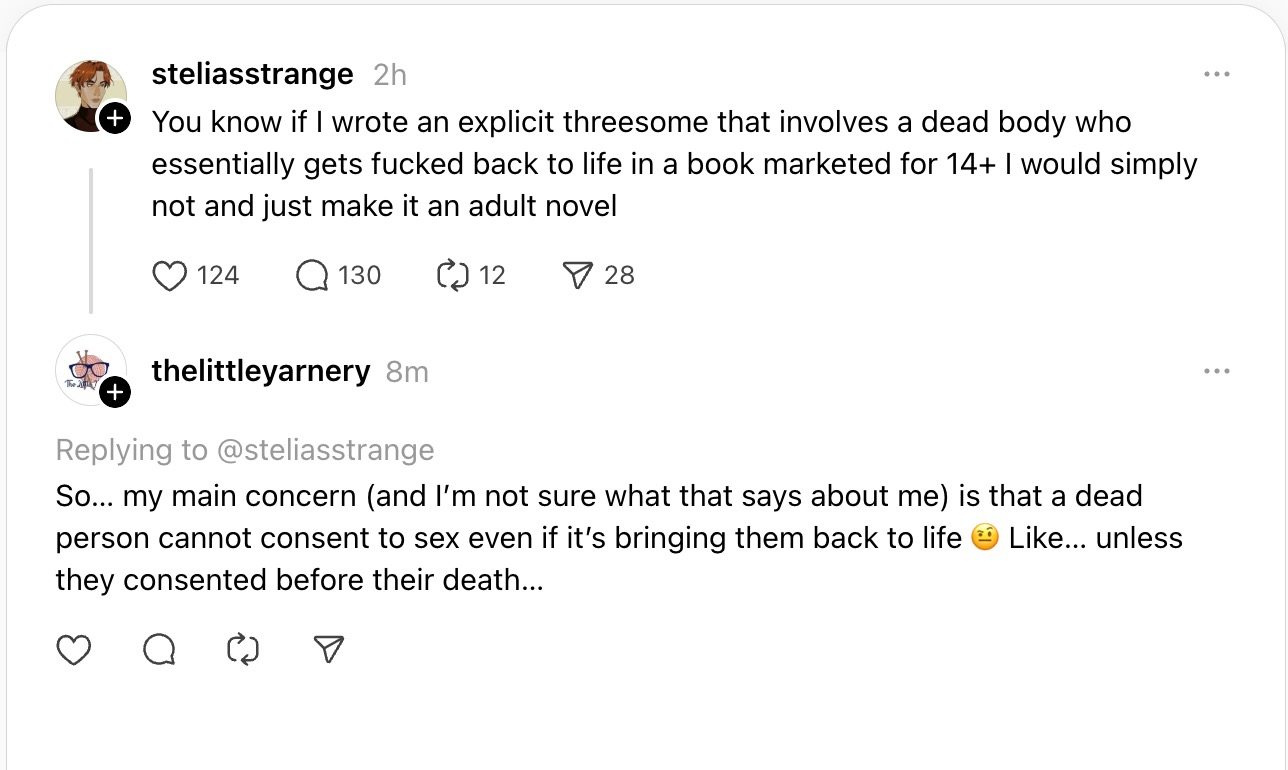Follow steliasstrange via plus badge
This screenshot has width=1288, height=770.
pyautogui.click(x=116, y=119)
